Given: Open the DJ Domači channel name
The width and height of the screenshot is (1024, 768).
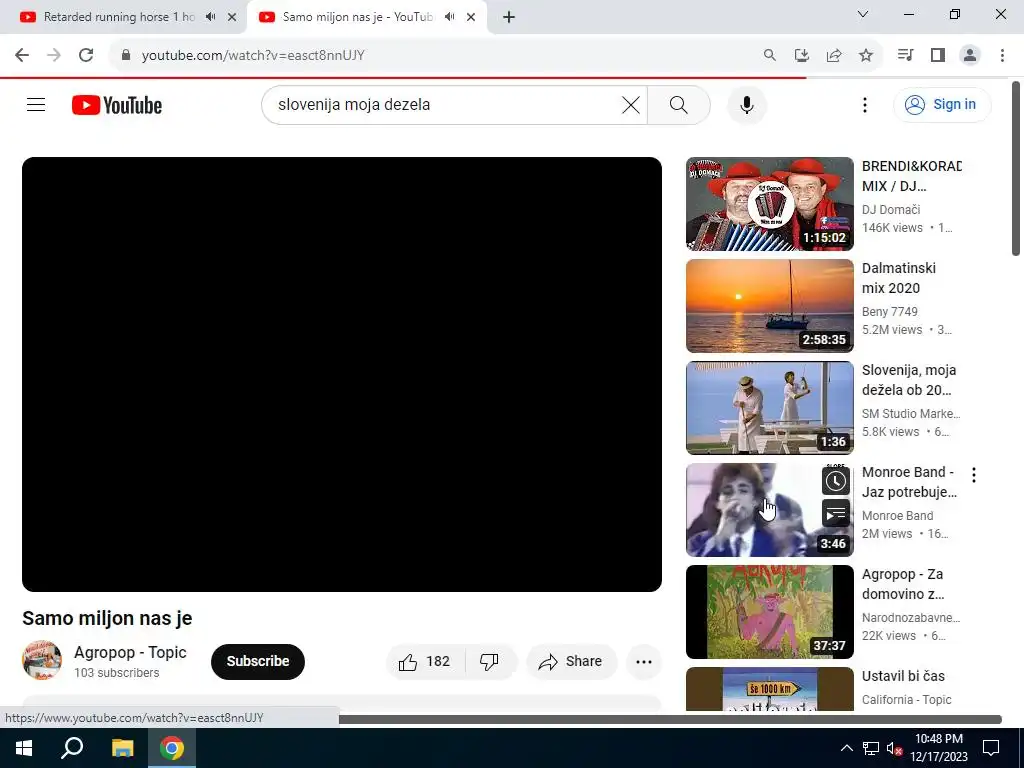Looking at the screenshot, I should [891, 210].
